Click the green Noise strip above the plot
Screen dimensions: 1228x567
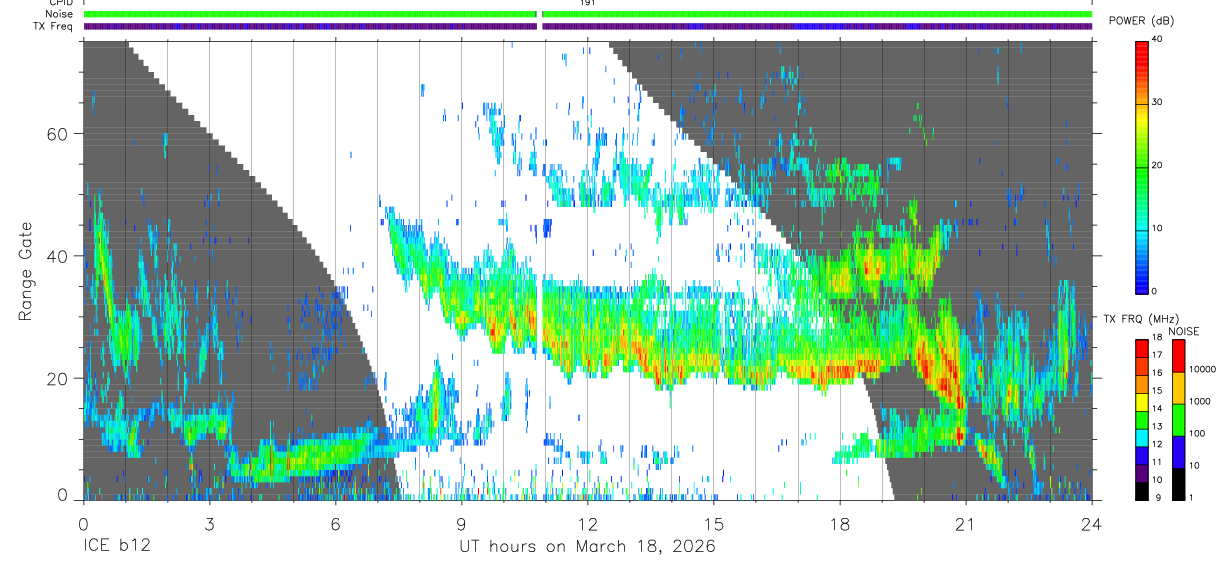point(588,14)
